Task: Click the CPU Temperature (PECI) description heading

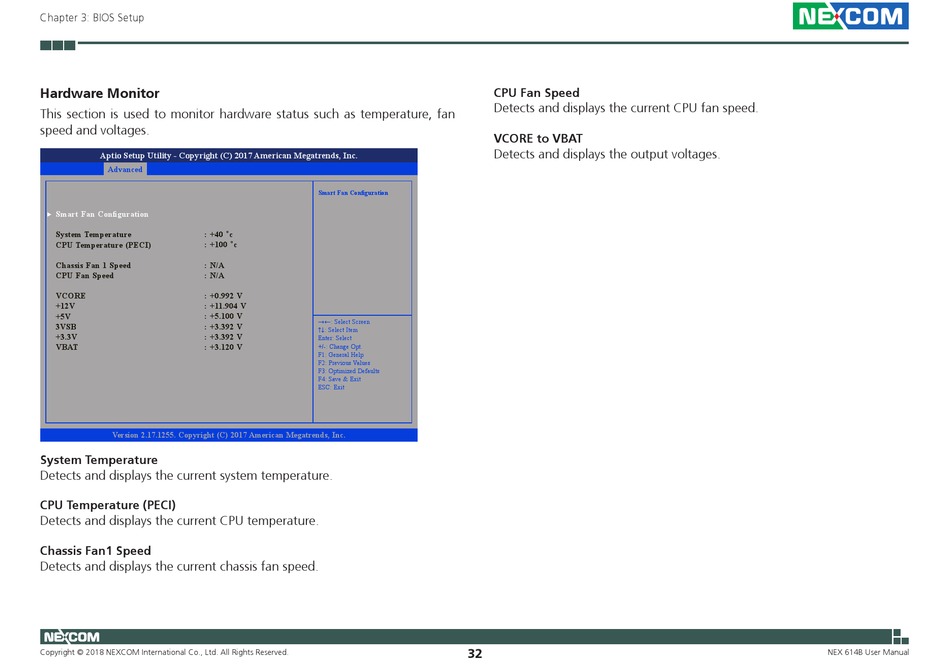Action: click(108, 505)
